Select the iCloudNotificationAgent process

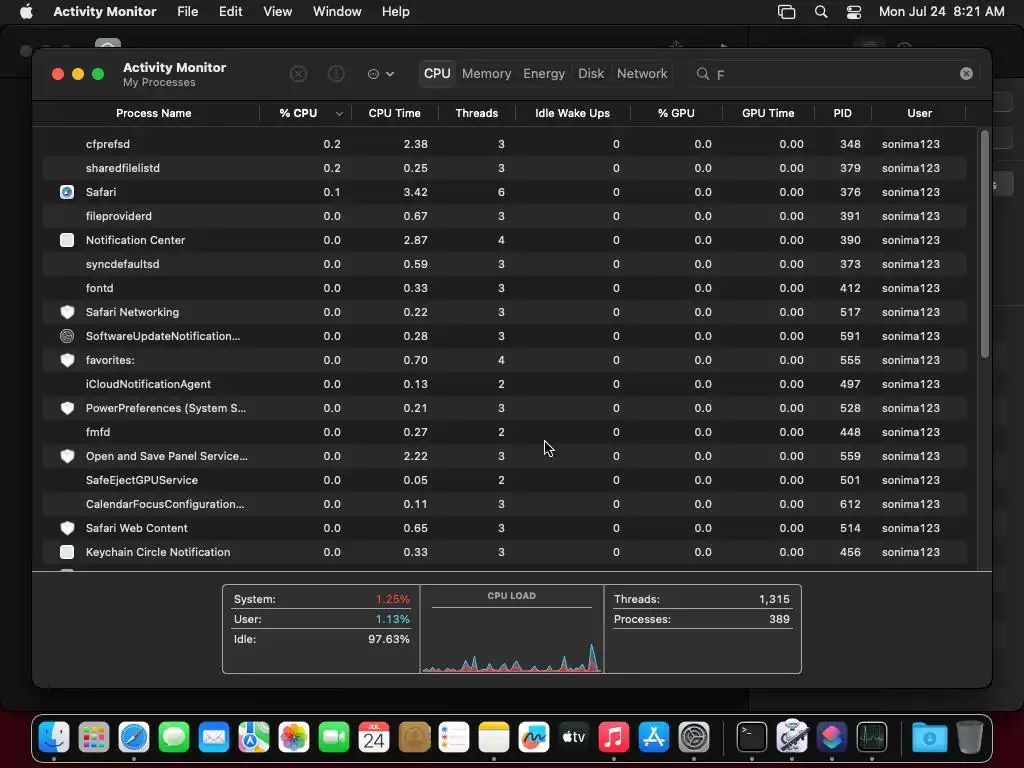point(504,384)
